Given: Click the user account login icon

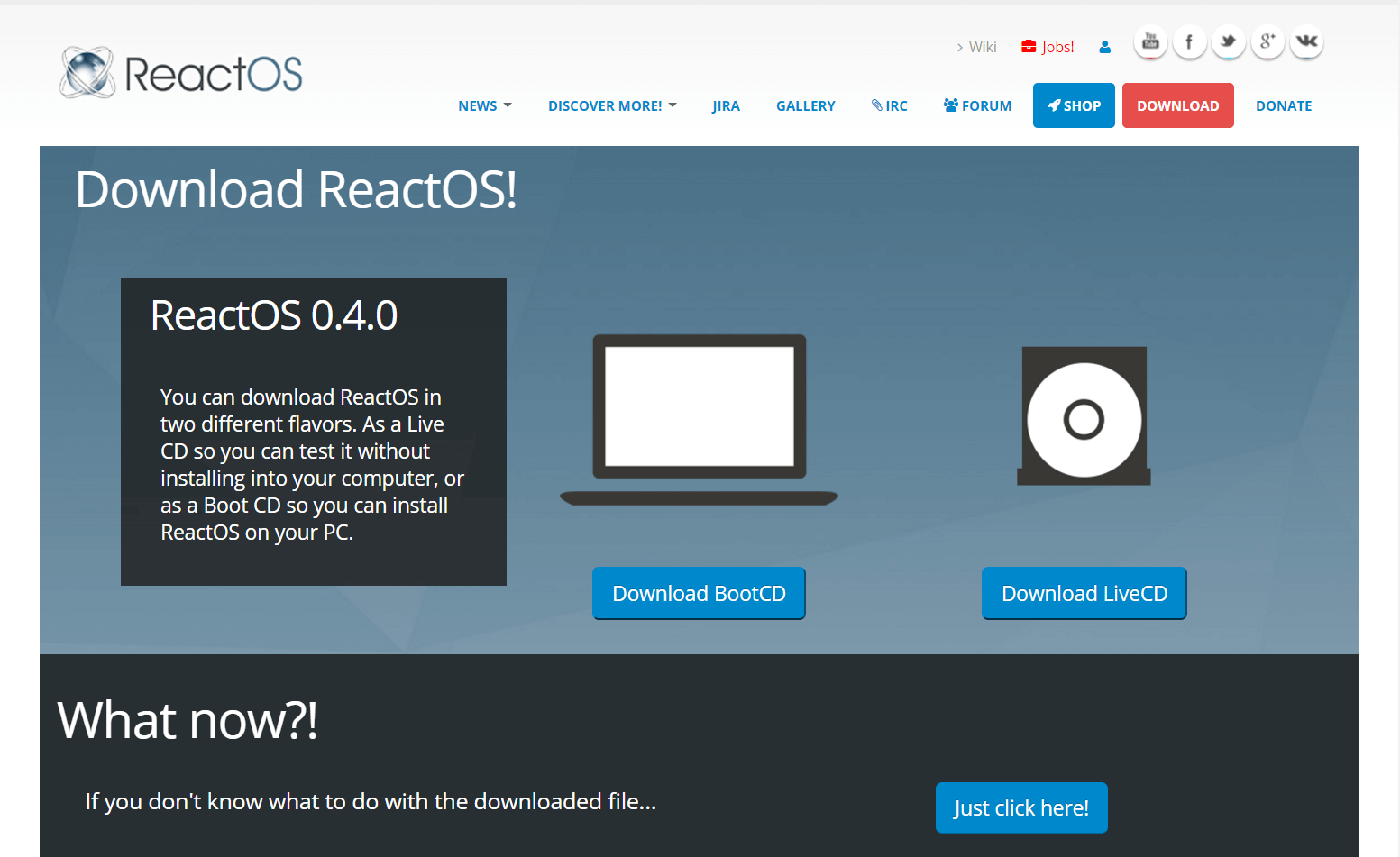Looking at the screenshot, I should click(1104, 47).
